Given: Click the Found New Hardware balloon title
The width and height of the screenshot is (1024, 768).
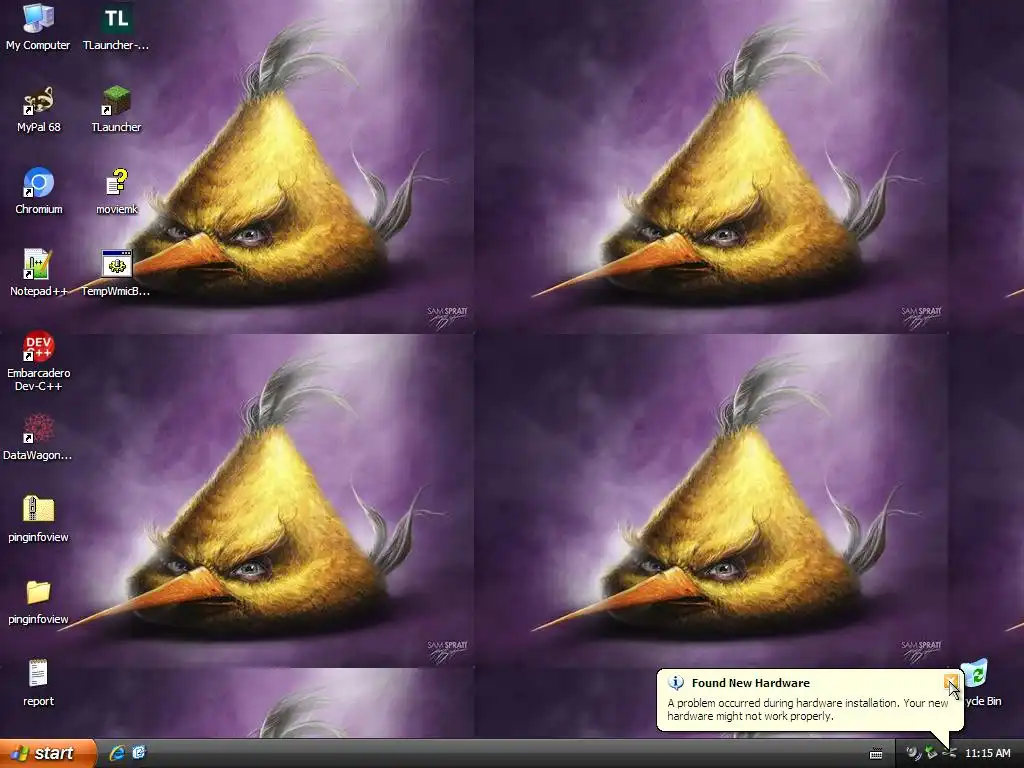Looking at the screenshot, I should pos(750,683).
